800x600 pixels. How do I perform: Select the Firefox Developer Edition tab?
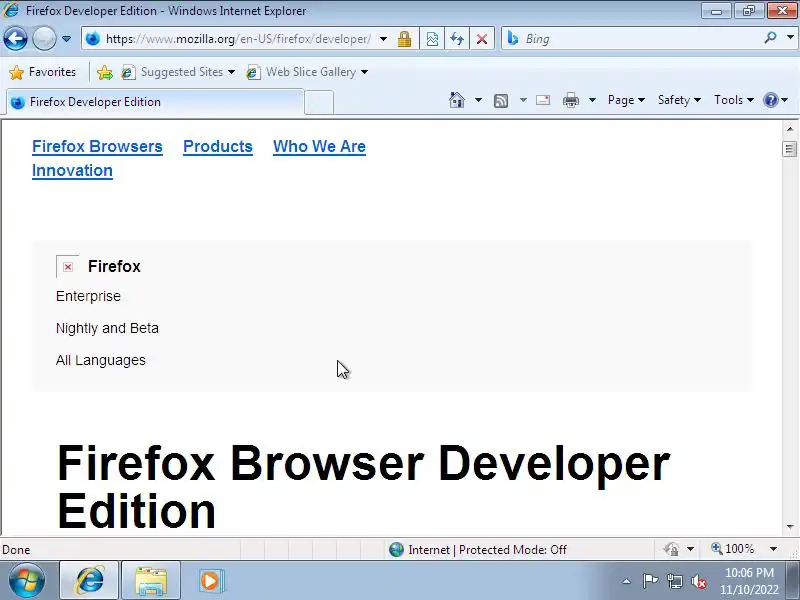point(155,102)
